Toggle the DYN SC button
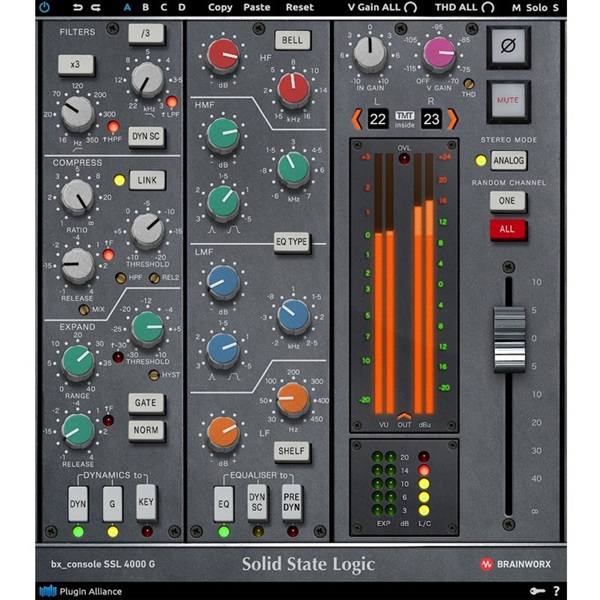 pyautogui.click(x=146, y=137)
